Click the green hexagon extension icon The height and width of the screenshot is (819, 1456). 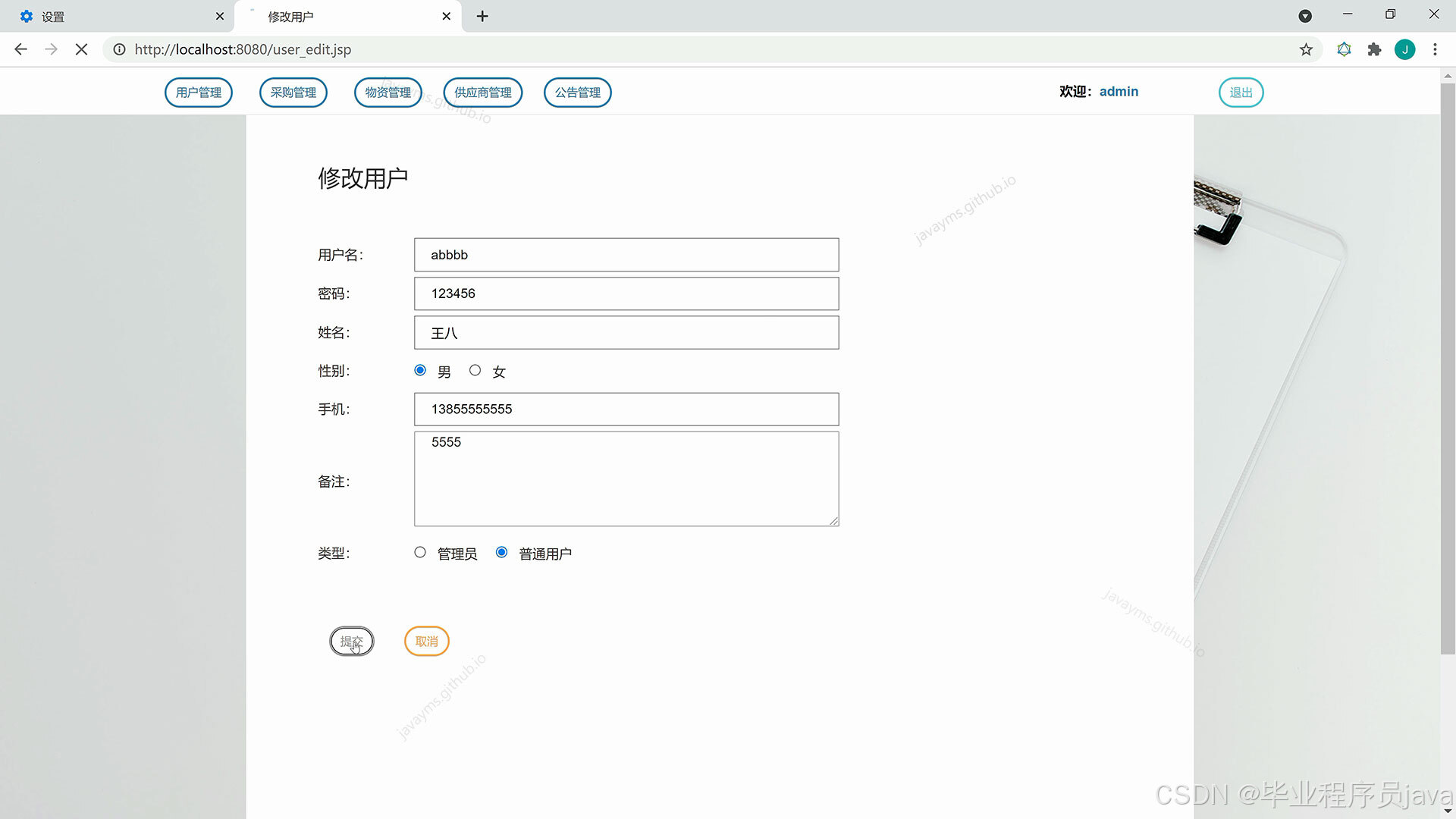point(1344,49)
